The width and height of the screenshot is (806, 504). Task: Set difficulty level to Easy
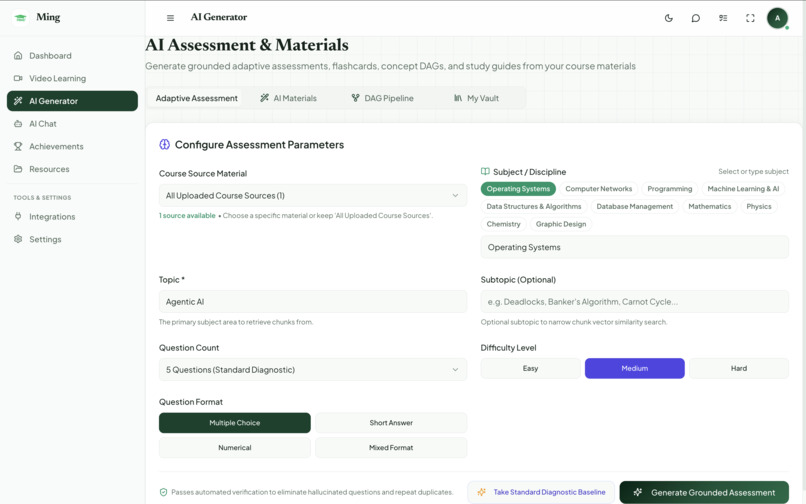(530, 368)
